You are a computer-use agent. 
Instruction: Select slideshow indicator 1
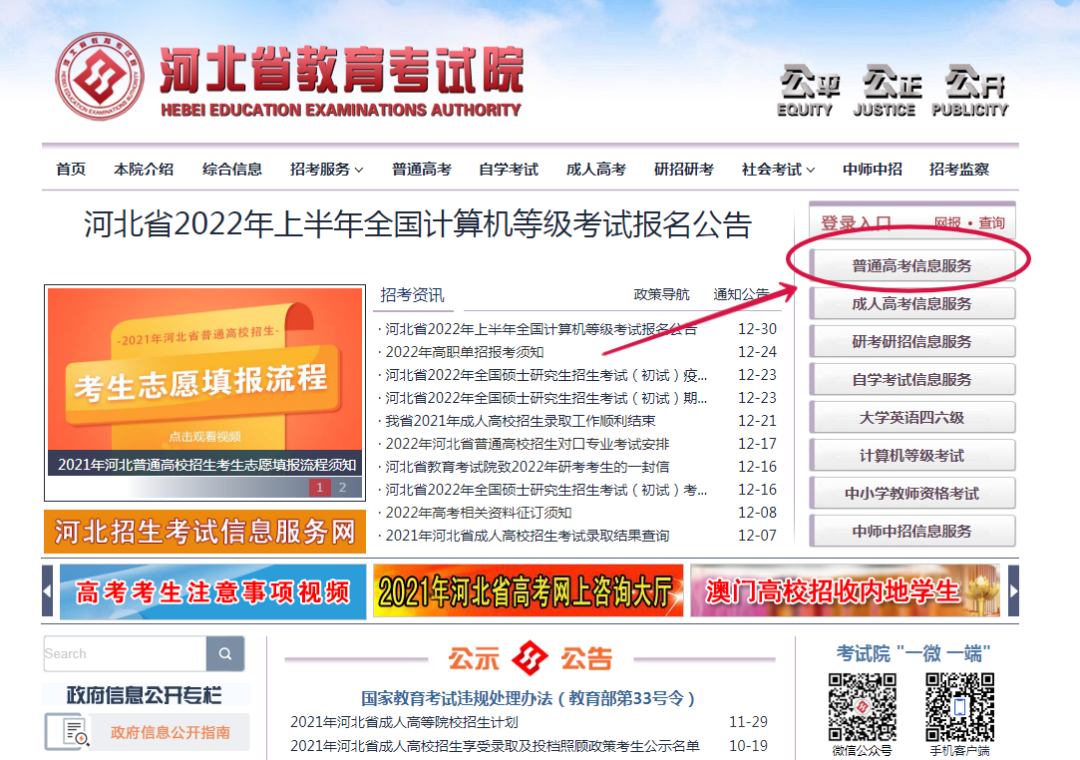click(x=320, y=488)
